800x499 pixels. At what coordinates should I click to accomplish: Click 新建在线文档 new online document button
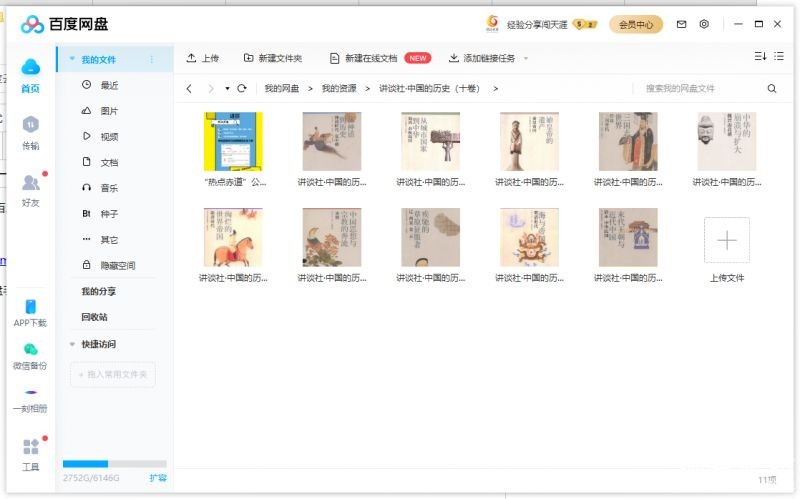[x=363, y=58]
